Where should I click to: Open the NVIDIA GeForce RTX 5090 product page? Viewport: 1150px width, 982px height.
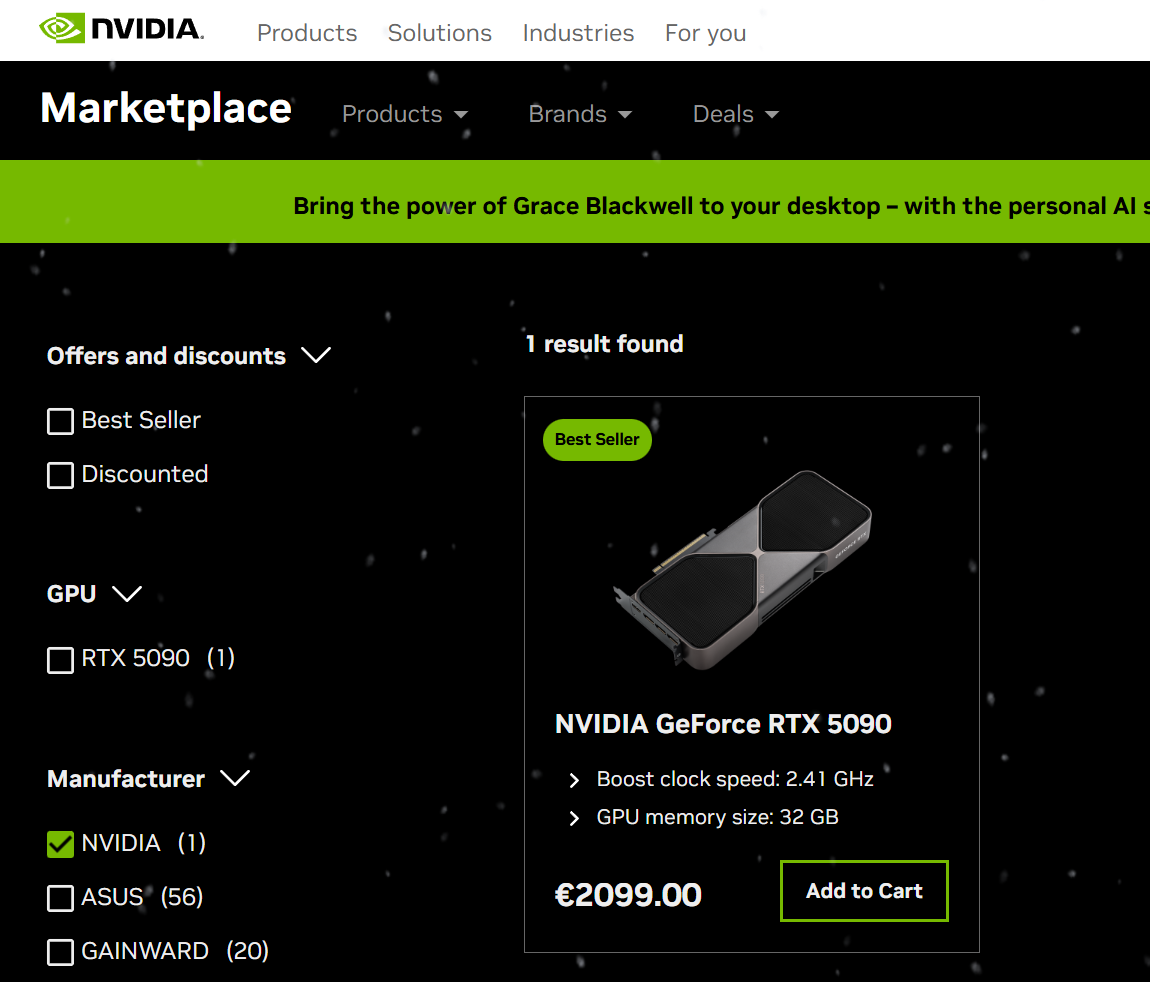pos(723,724)
